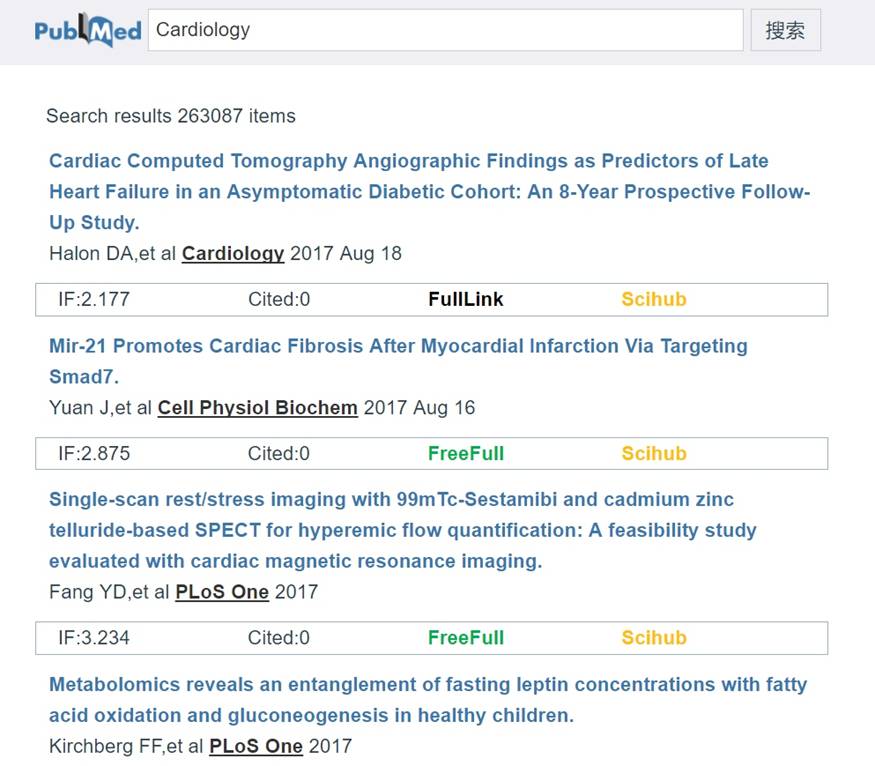This screenshot has width=875, height=766.
Task: Click the Cardiology journal link
Action: tap(232, 254)
